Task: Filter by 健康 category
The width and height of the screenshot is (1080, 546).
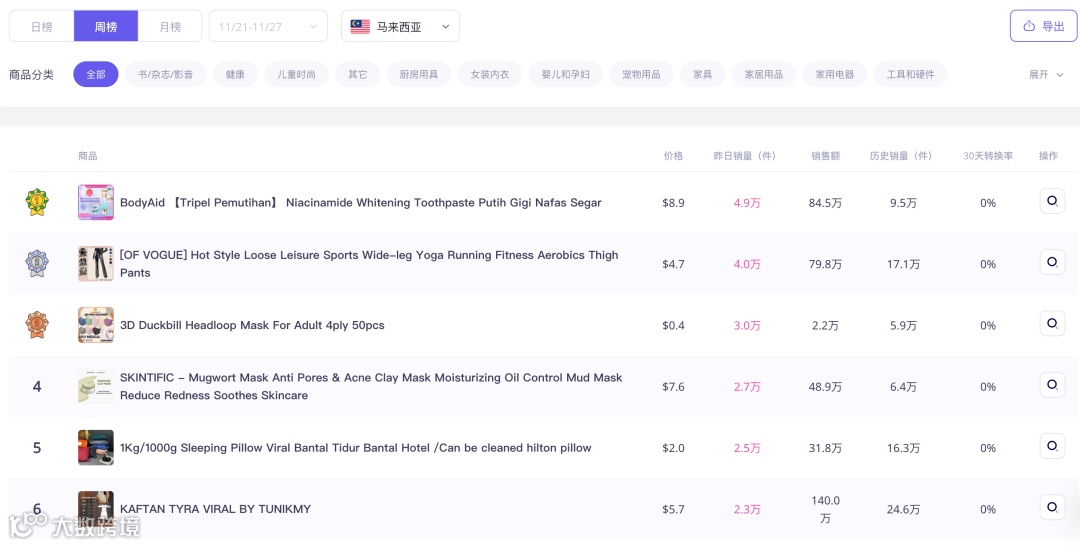Action: click(x=235, y=74)
